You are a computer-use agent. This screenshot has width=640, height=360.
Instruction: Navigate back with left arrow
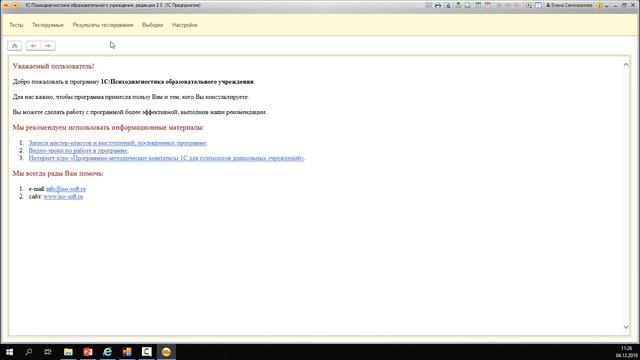(x=33, y=46)
